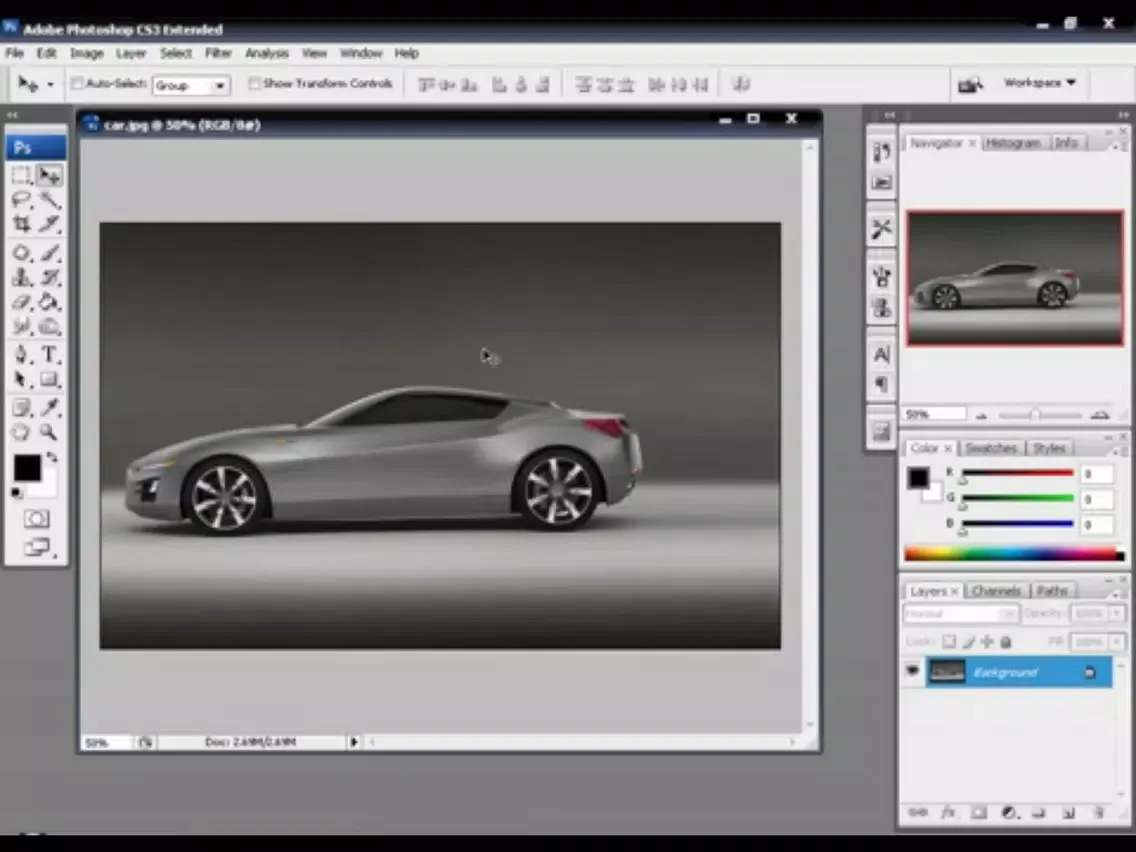Screen dimensions: 1136x852
Task: Select the Brush tool
Action: click(49, 253)
